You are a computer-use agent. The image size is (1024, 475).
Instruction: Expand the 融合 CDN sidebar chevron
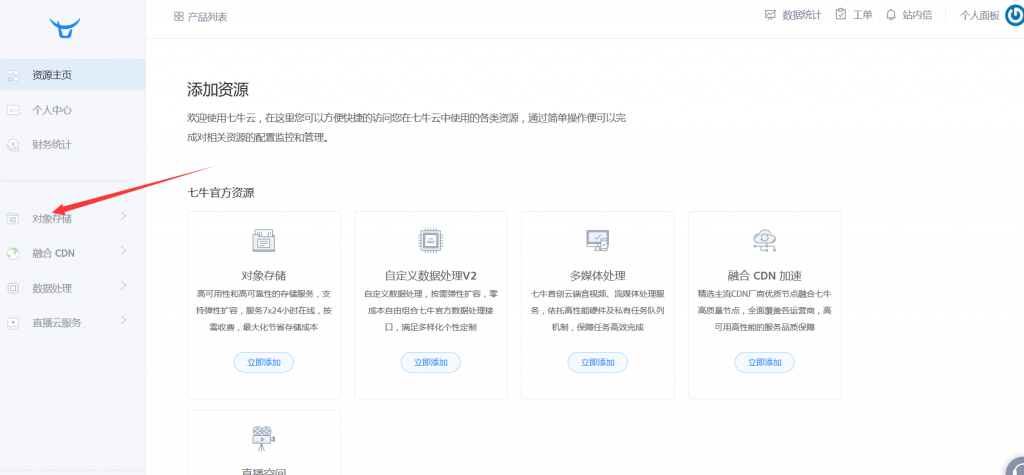[123, 250]
